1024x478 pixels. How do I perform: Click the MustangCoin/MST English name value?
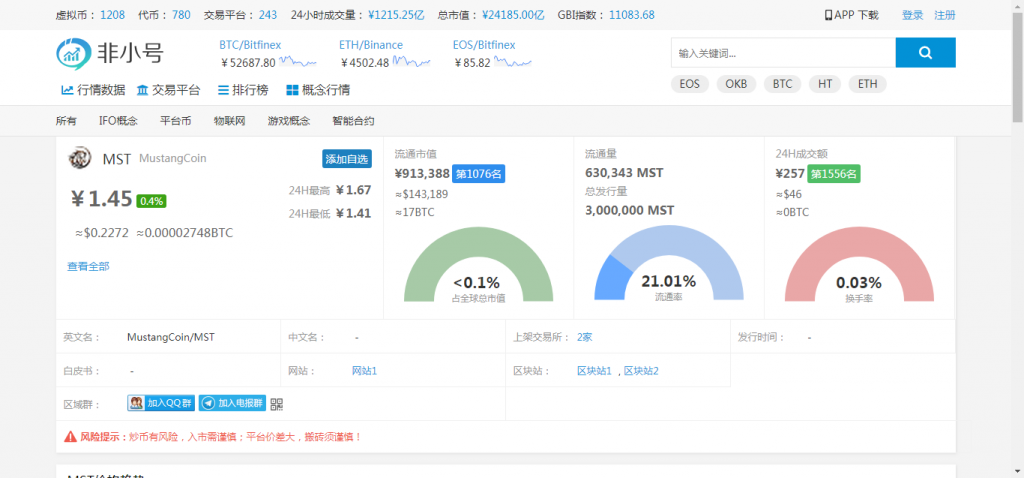click(x=170, y=338)
